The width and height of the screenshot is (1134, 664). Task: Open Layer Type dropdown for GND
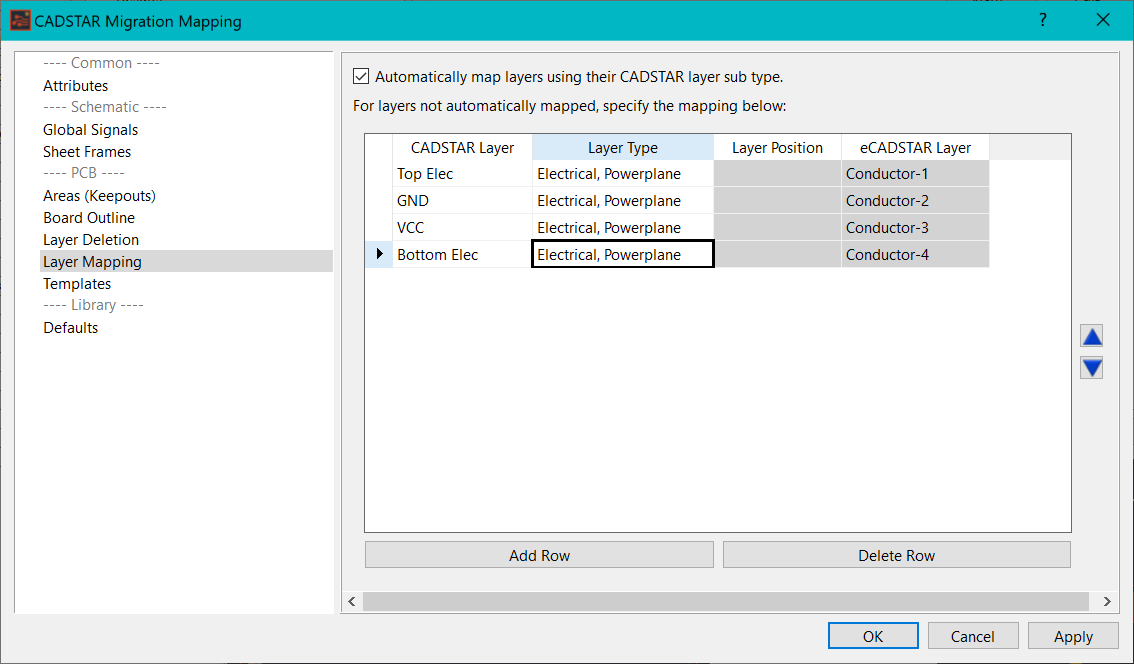click(x=623, y=200)
